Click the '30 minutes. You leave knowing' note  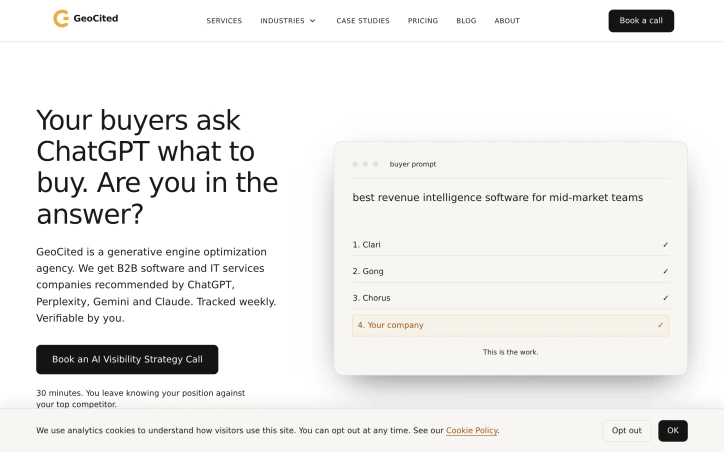pyautogui.click(x=140, y=398)
